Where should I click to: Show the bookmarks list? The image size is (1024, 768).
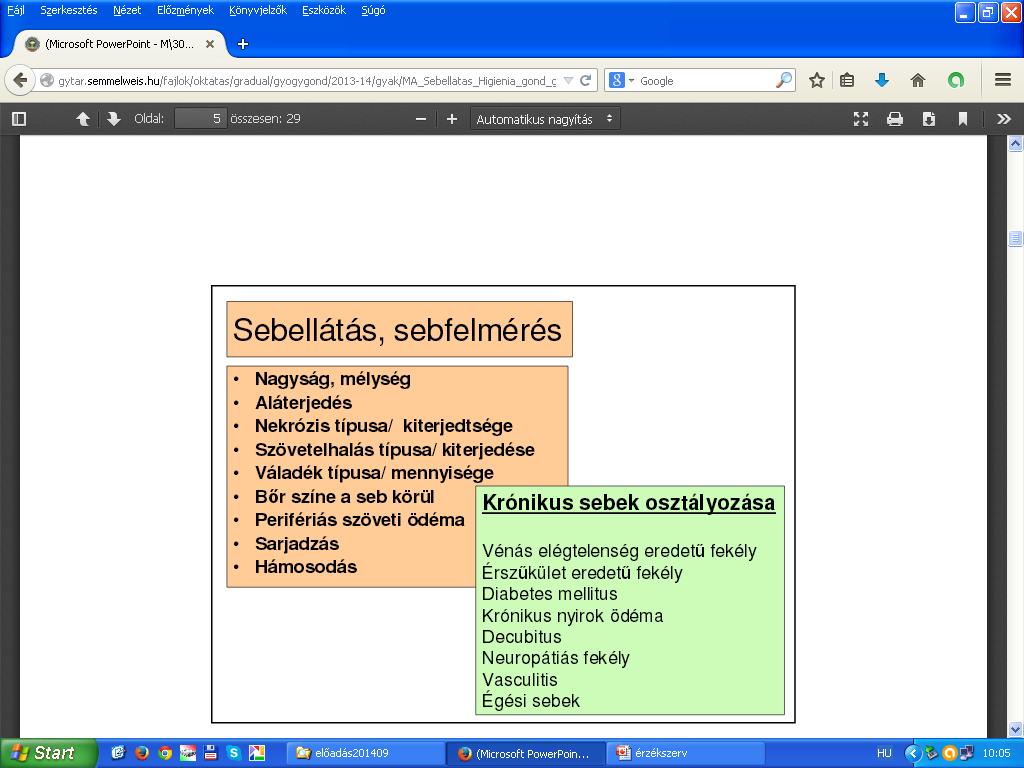pyautogui.click(x=847, y=80)
